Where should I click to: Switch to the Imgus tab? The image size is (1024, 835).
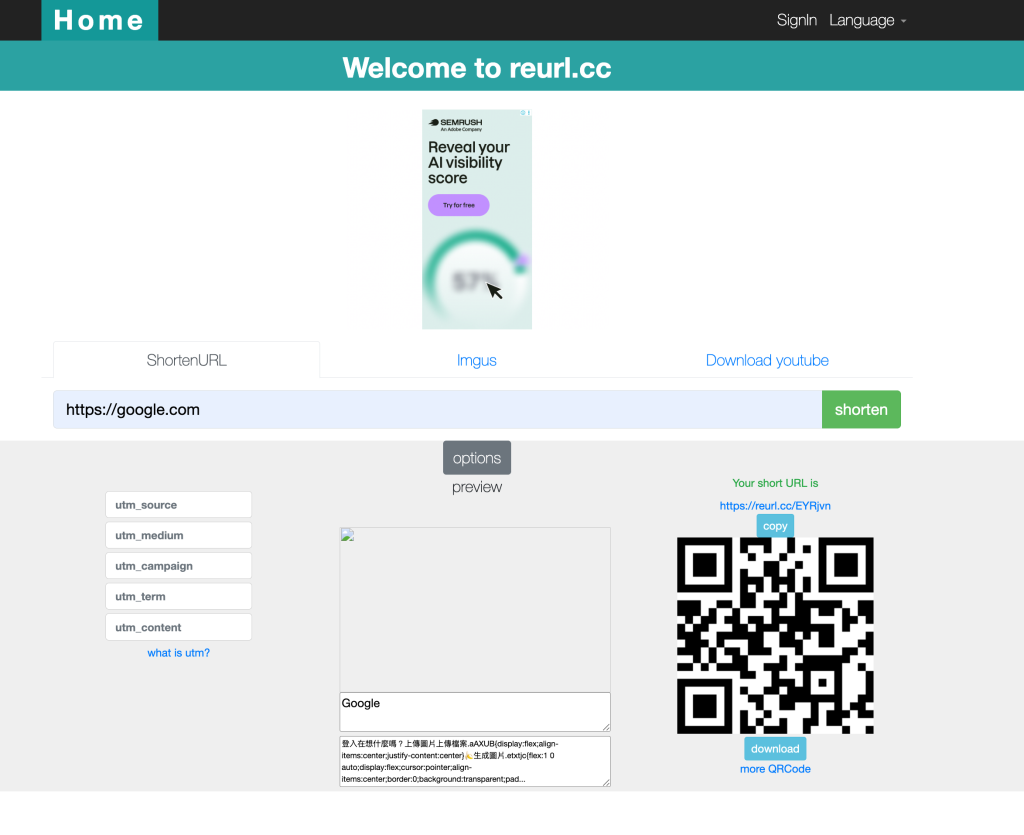tap(476, 360)
